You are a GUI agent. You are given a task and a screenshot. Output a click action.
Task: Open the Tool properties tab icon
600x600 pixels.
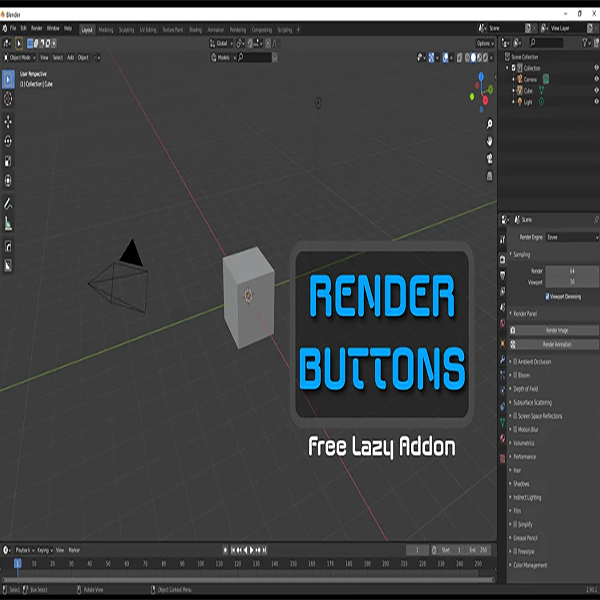click(x=502, y=240)
